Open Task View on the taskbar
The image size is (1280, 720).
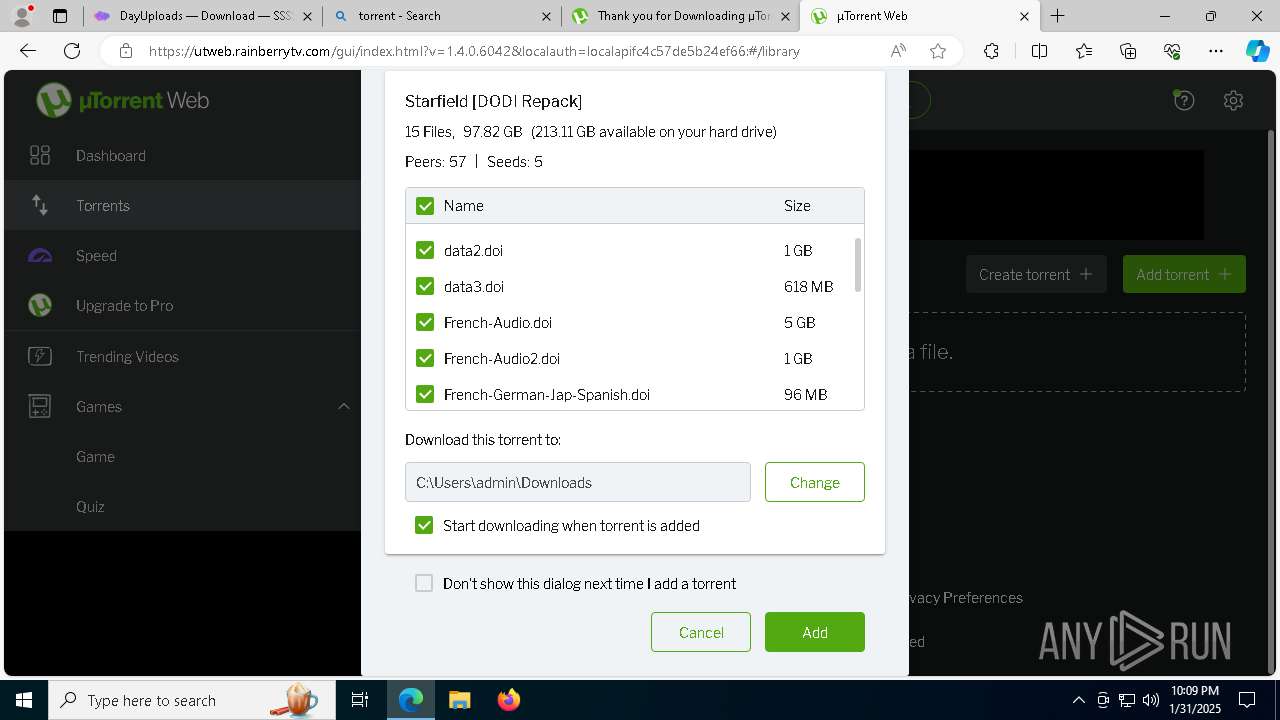coord(360,700)
